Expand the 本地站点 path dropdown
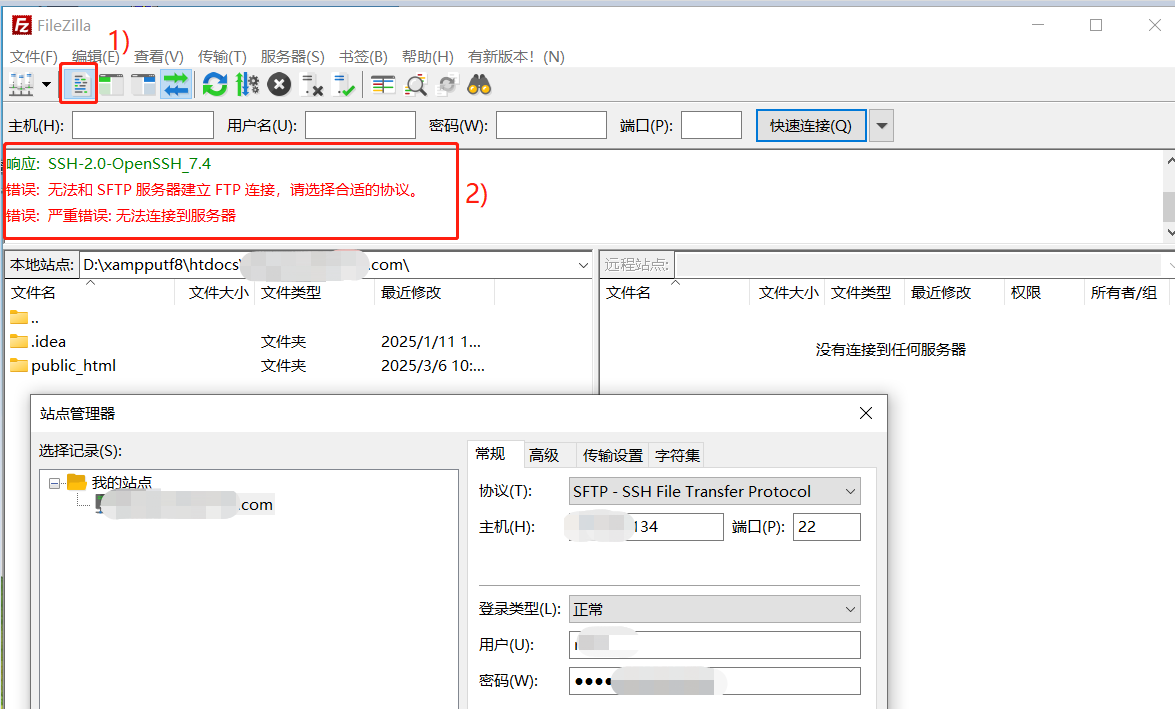This screenshot has width=1175, height=709. coord(583,265)
